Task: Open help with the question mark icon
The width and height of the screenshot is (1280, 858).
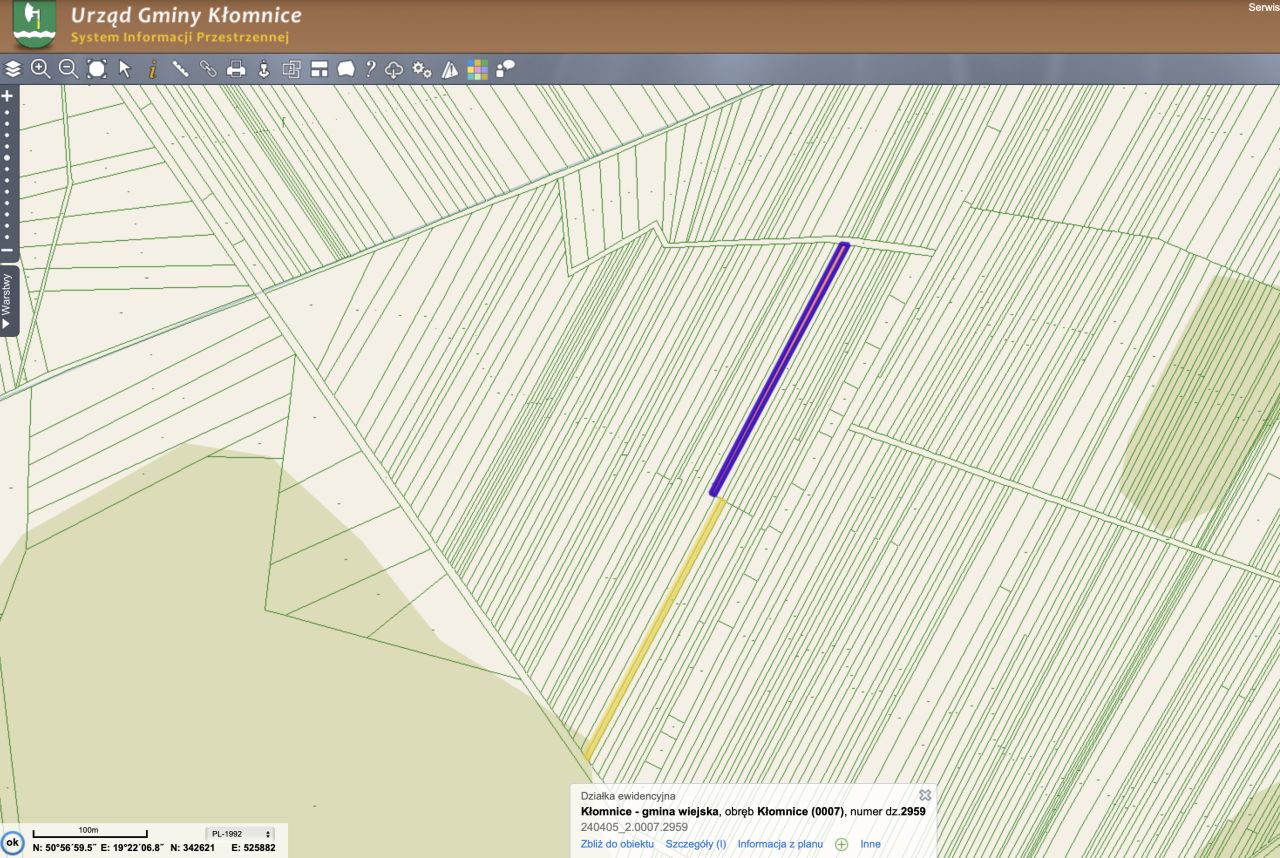Action: pos(370,69)
